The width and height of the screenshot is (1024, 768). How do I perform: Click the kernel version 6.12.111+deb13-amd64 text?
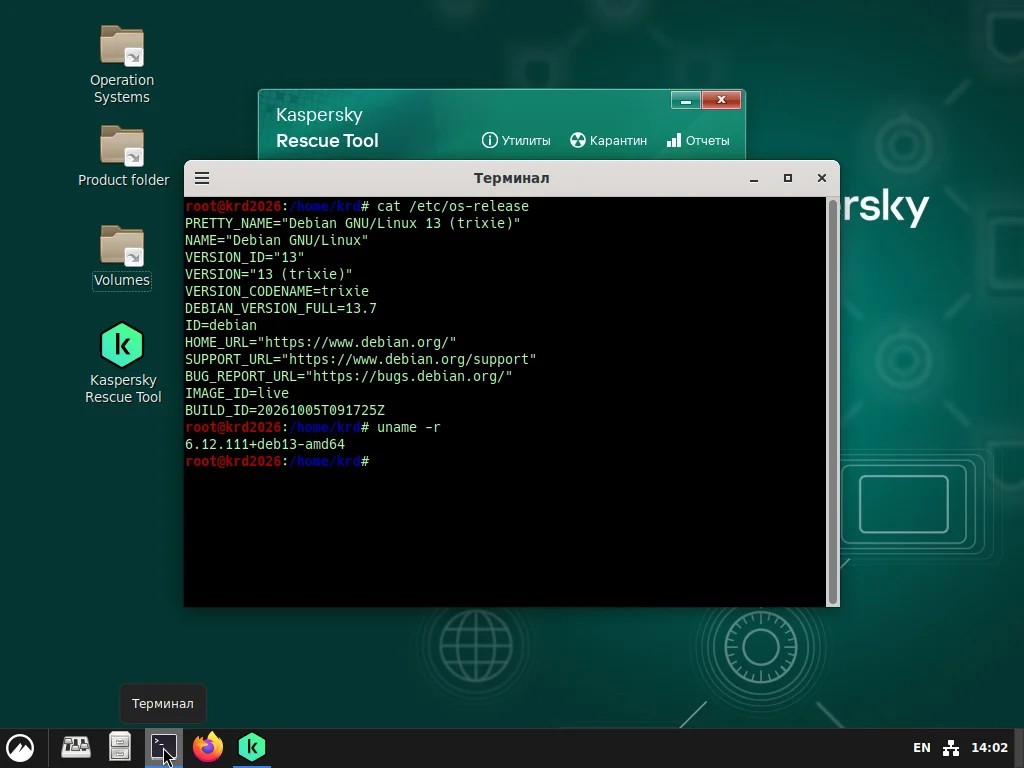tap(264, 444)
